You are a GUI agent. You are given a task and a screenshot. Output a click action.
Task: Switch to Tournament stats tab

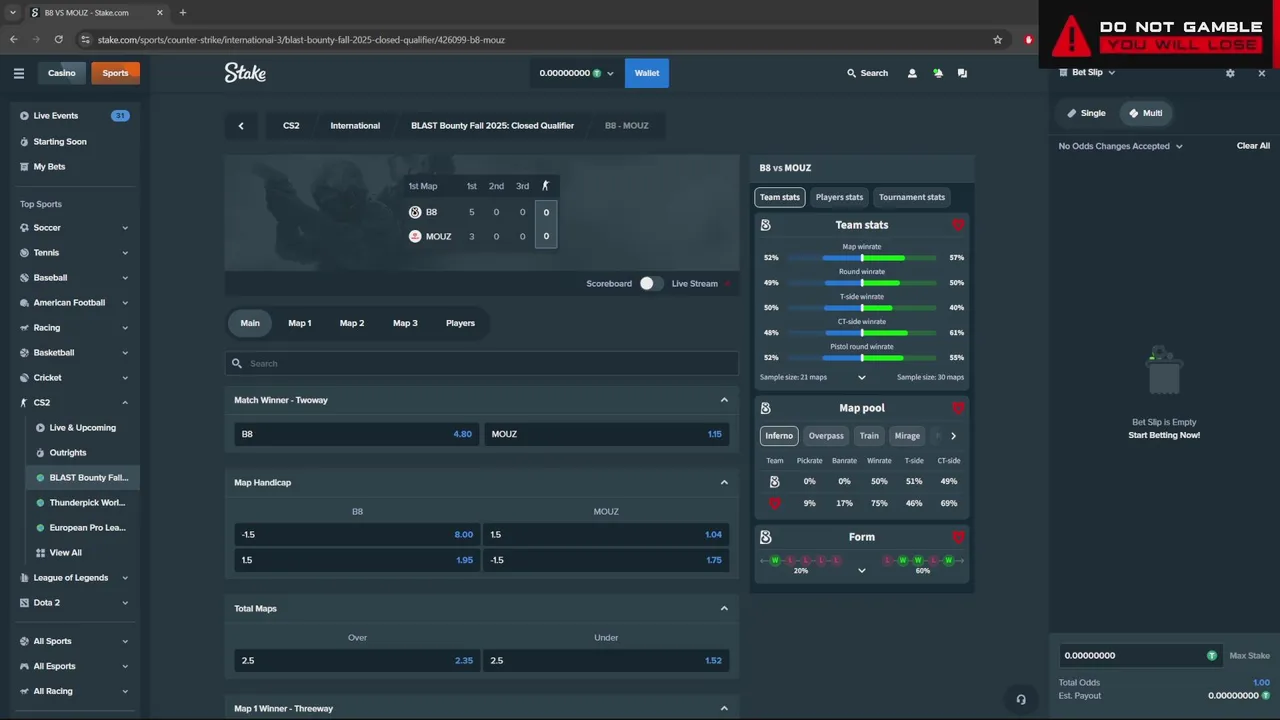coord(912,197)
